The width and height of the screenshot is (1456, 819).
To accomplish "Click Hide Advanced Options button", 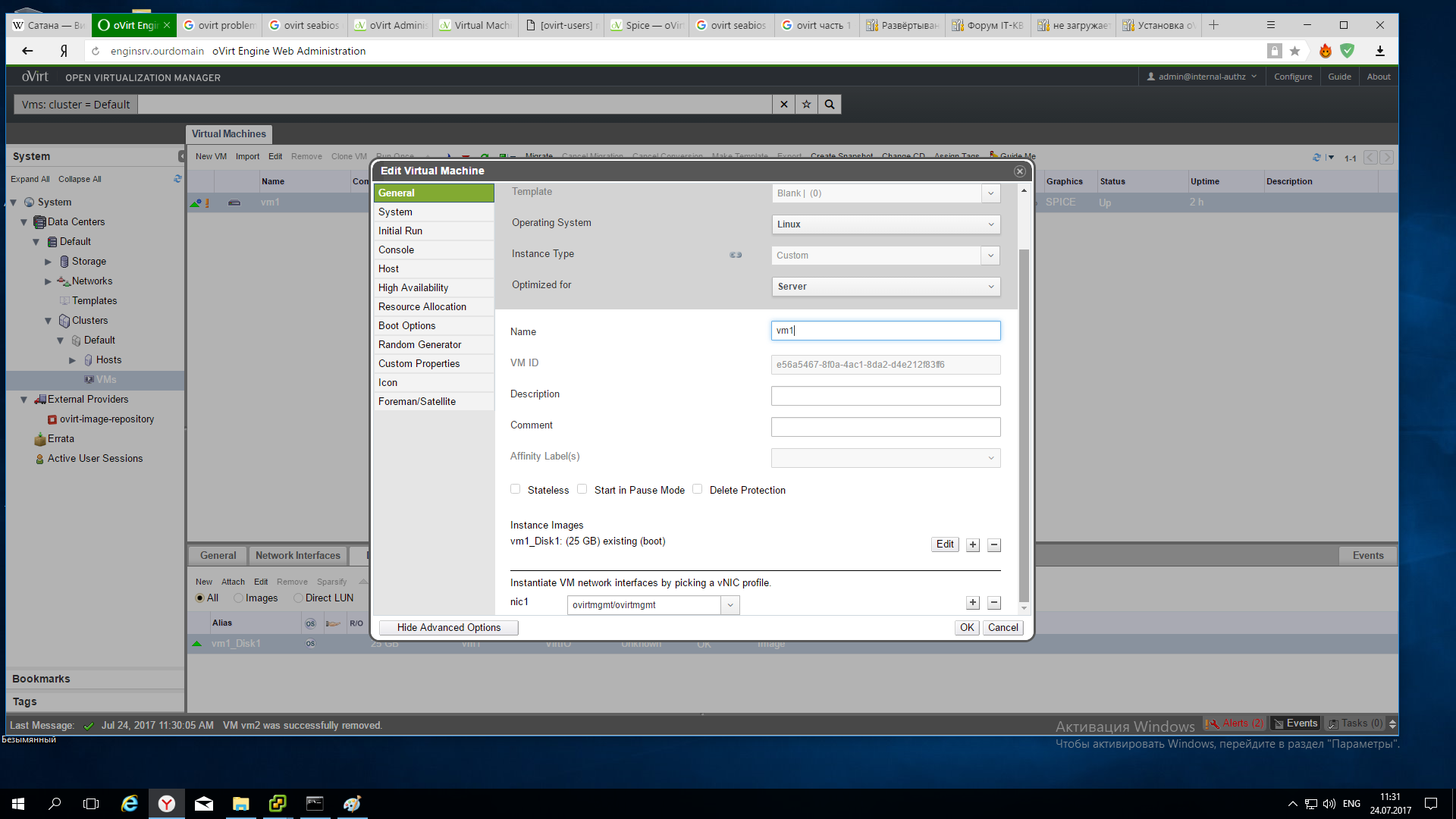I will tap(448, 628).
